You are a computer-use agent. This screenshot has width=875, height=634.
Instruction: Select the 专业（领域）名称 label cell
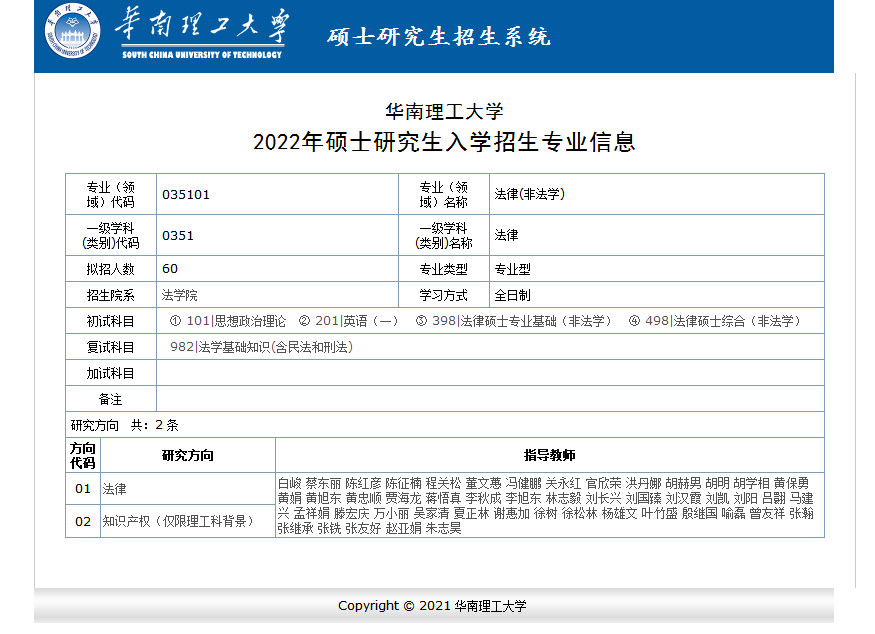[x=444, y=194]
